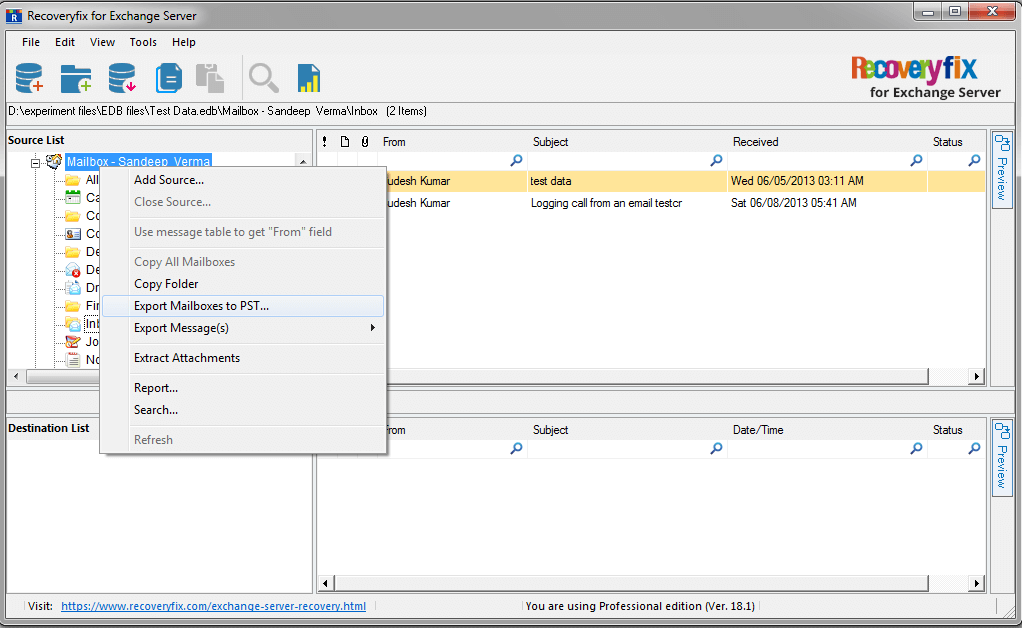Click the add destination folder toolbar icon

(x=76, y=78)
